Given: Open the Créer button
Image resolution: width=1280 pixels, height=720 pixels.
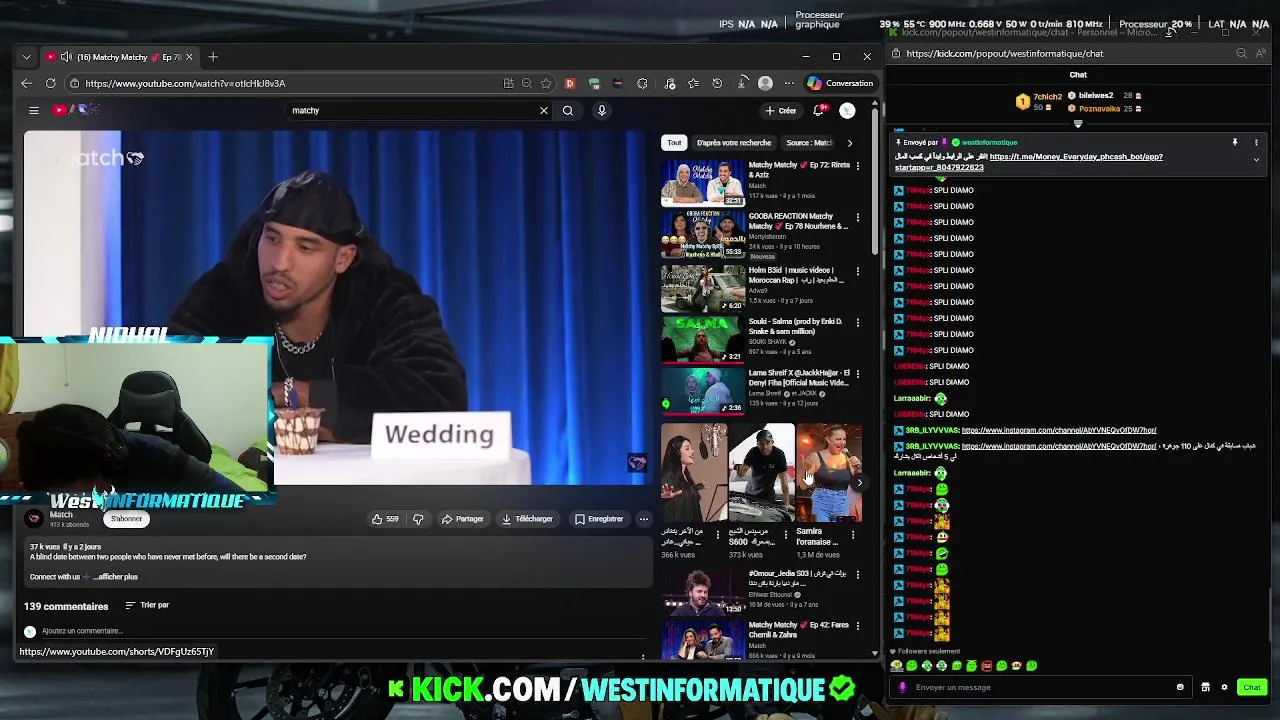Looking at the screenshot, I should point(780,110).
